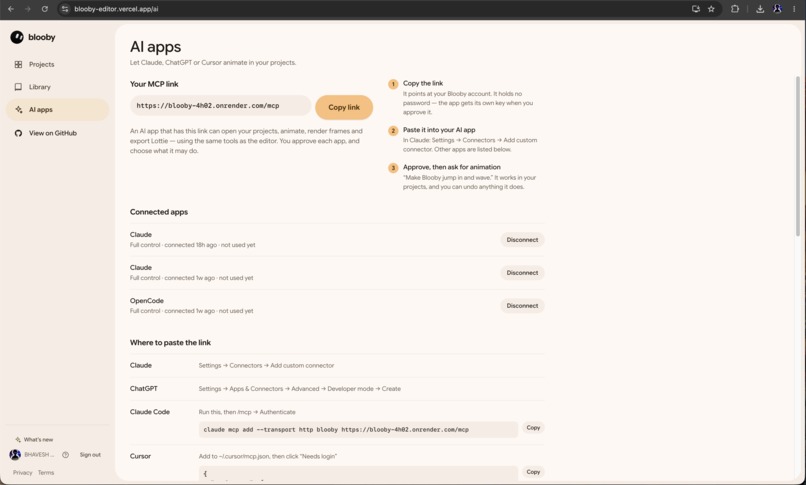The height and width of the screenshot is (485, 806).
Task: Disconnect Claude connected 1w ago
Action: [522, 273]
